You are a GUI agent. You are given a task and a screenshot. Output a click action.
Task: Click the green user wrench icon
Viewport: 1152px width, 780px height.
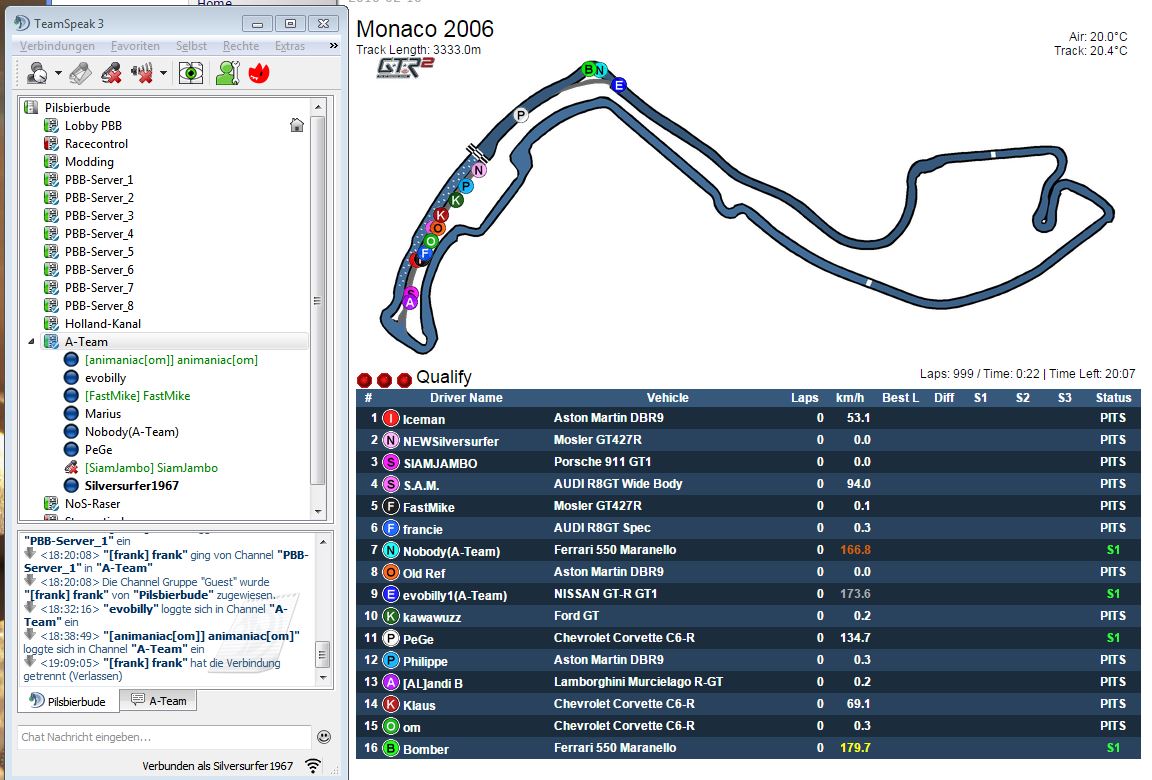coord(227,73)
